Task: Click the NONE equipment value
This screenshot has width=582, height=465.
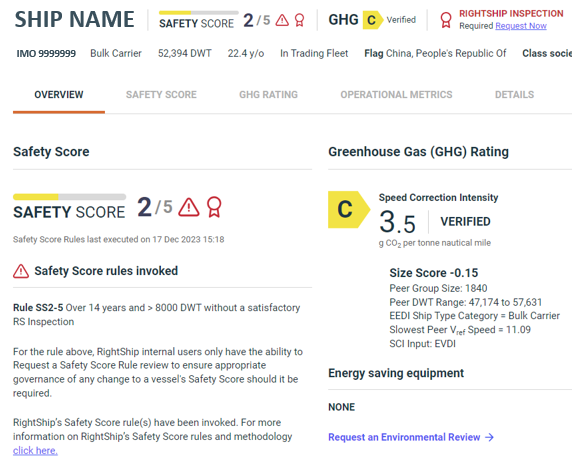Action: tap(341, 407)
